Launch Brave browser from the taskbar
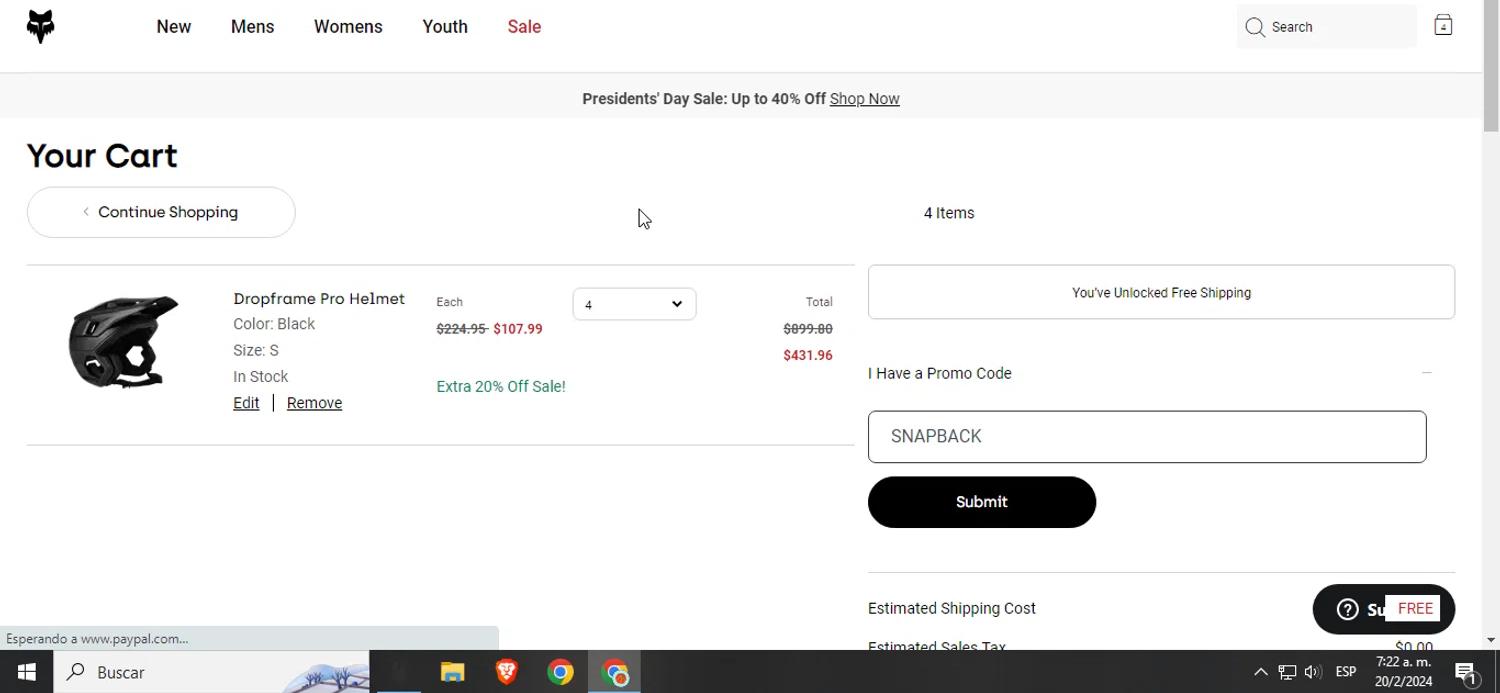Image resolution: width=1500 pixels, height=693 pixels. pos(506,672)
